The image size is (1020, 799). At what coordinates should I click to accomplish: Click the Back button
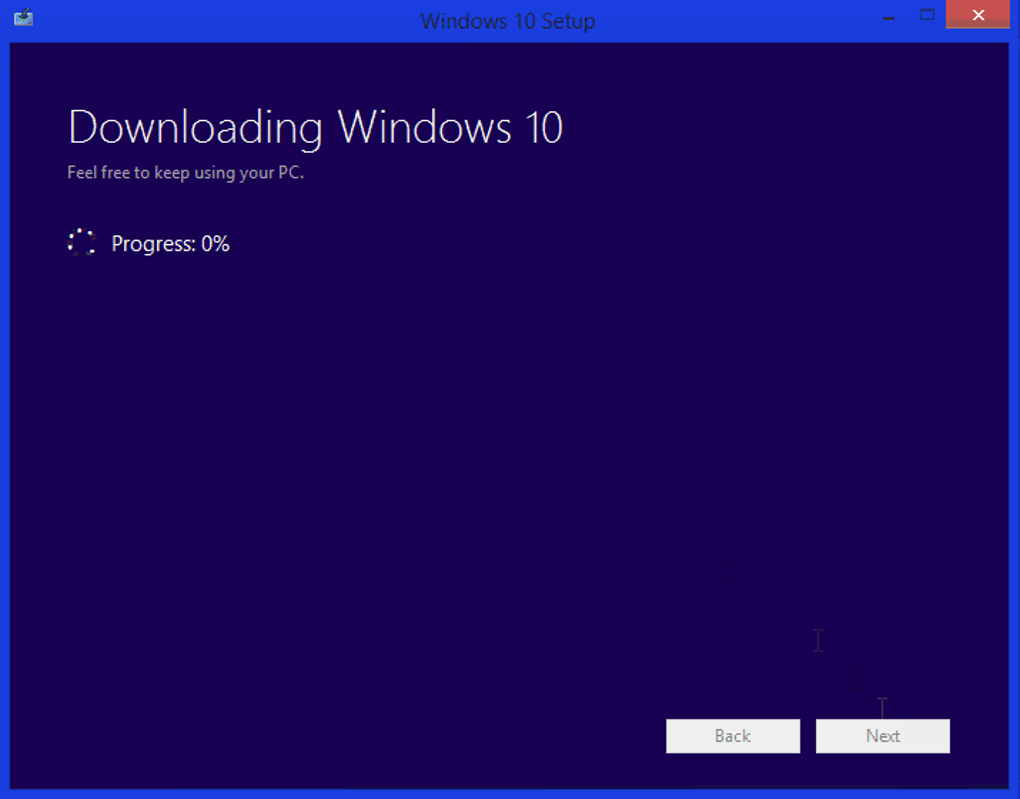tap(732, 736)
